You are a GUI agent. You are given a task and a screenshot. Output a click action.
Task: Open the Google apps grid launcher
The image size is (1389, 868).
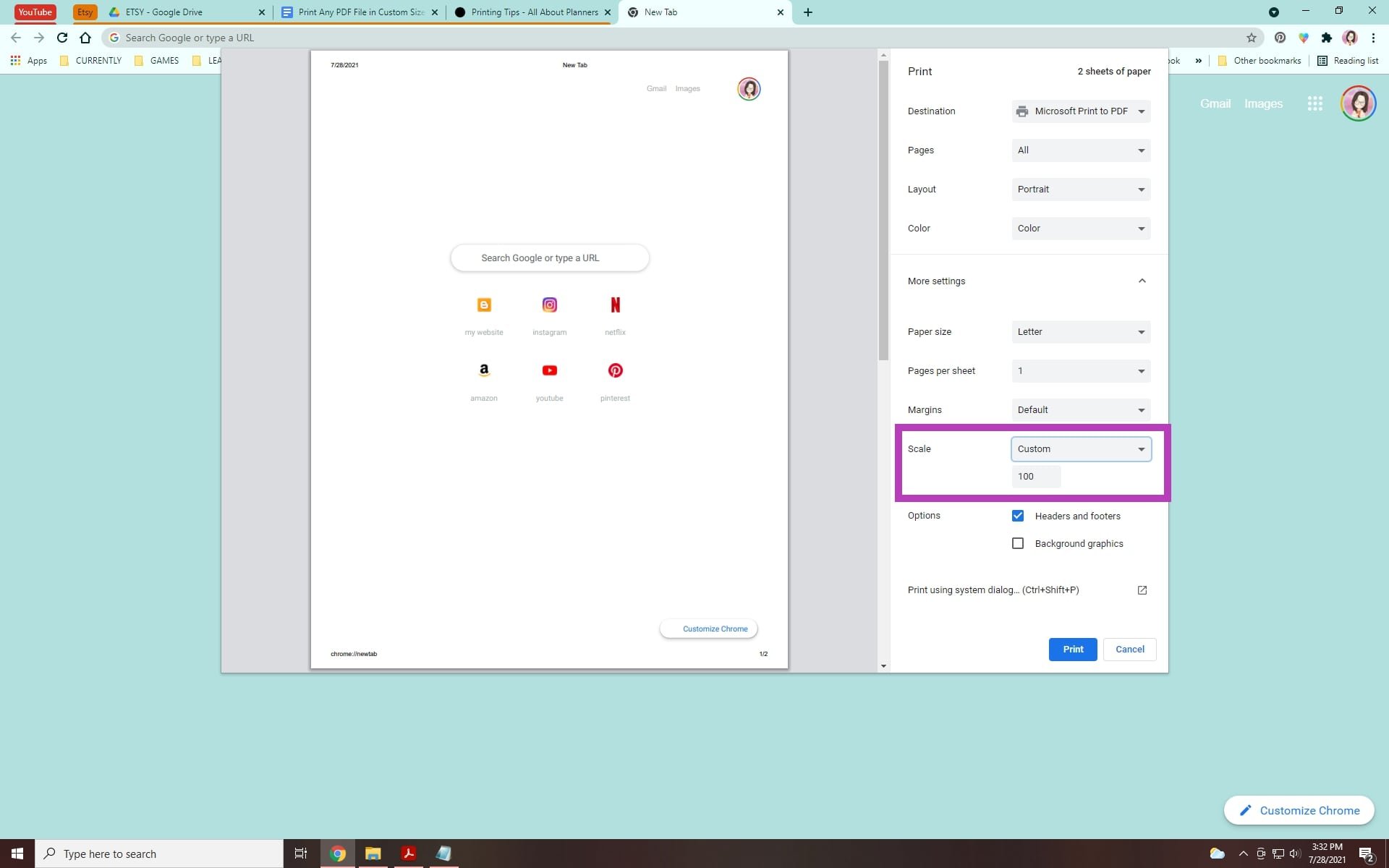pyautogui.click(x=1314, y=103)
